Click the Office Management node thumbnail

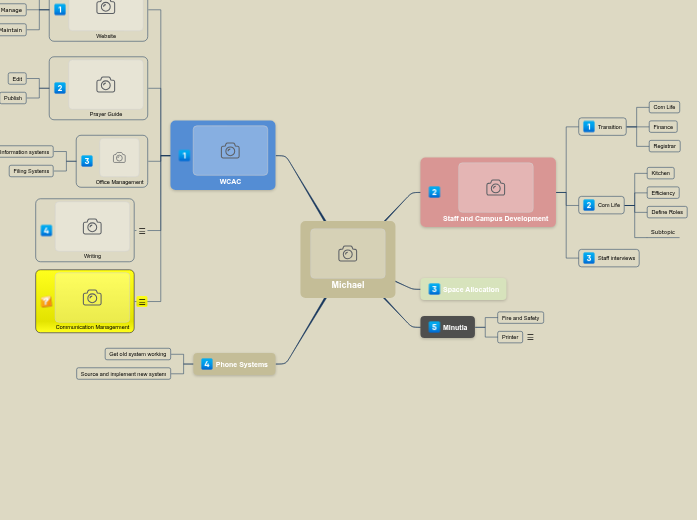click(x=119, y=158)
